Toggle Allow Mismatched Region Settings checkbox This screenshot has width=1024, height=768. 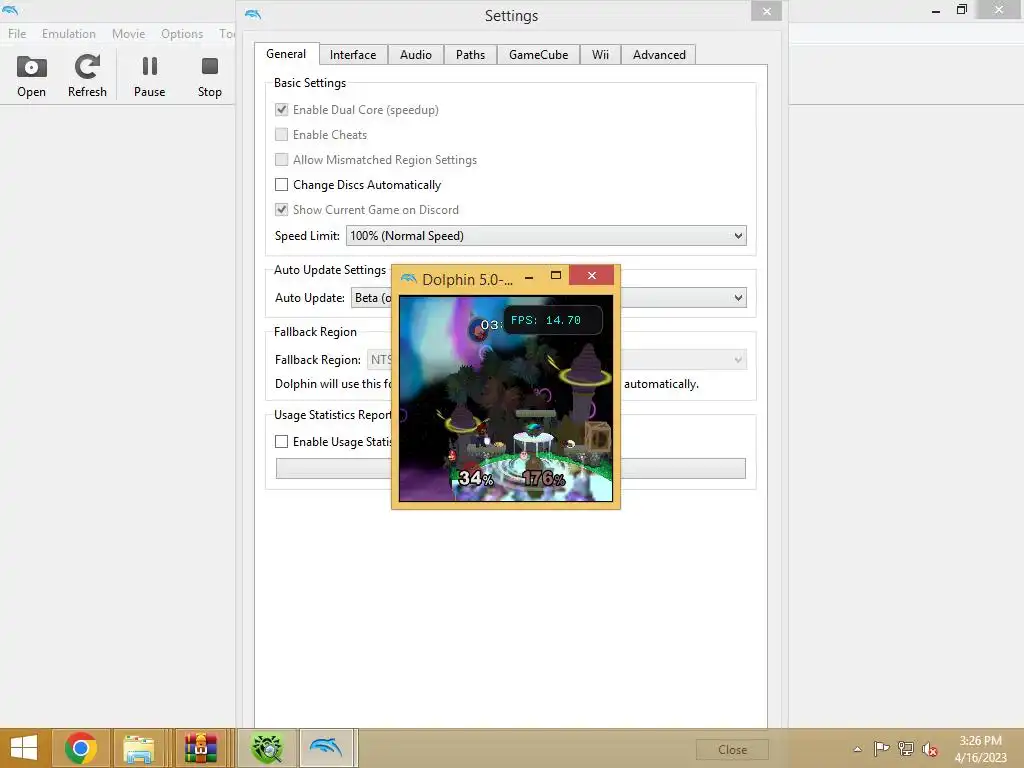click(281, 159)
